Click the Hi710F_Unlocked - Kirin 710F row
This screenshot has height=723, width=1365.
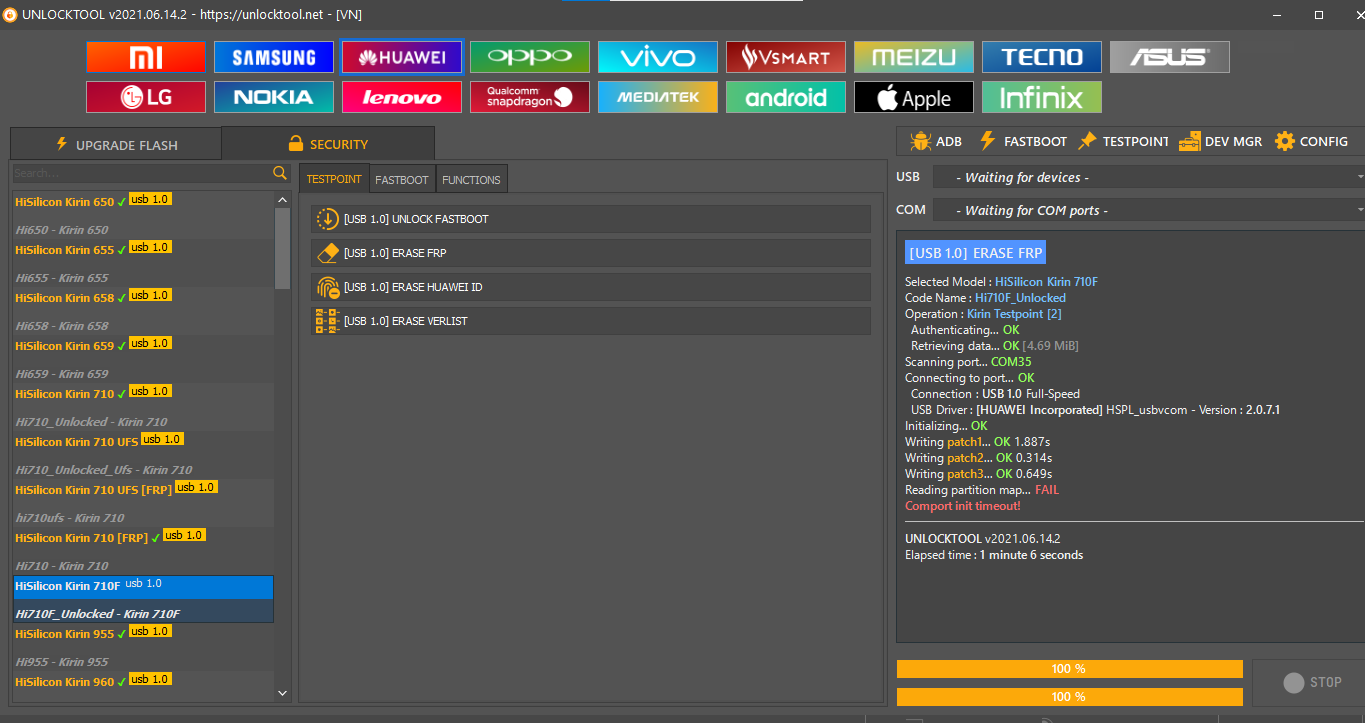[143, 613]
